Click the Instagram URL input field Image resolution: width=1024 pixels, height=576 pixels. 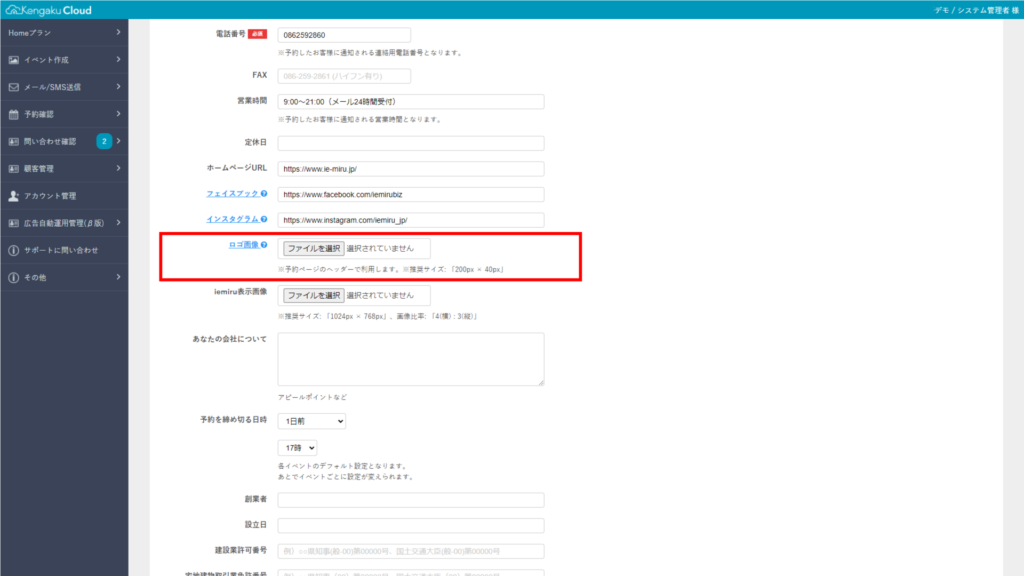pos(411,220)
